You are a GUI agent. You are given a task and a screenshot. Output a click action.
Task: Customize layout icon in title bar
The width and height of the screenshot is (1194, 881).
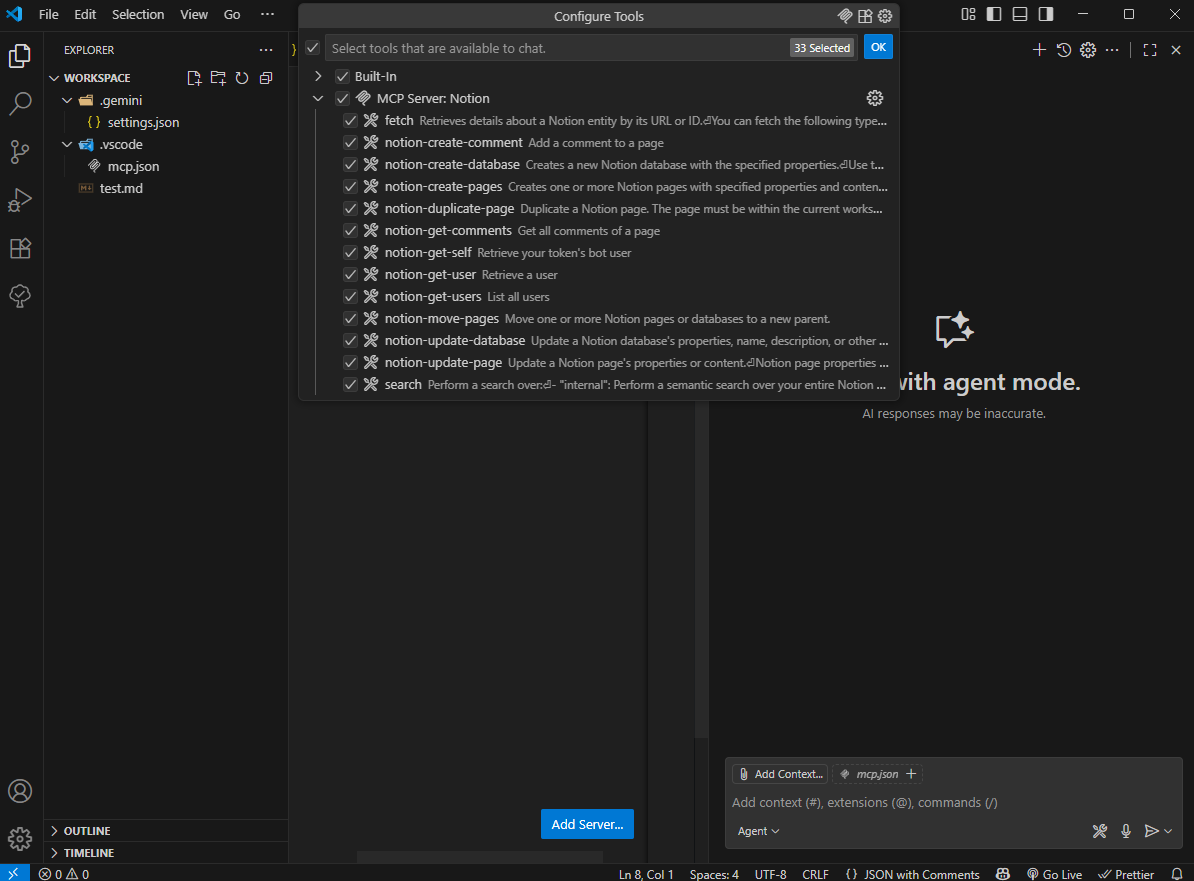[x=968, y=14]
